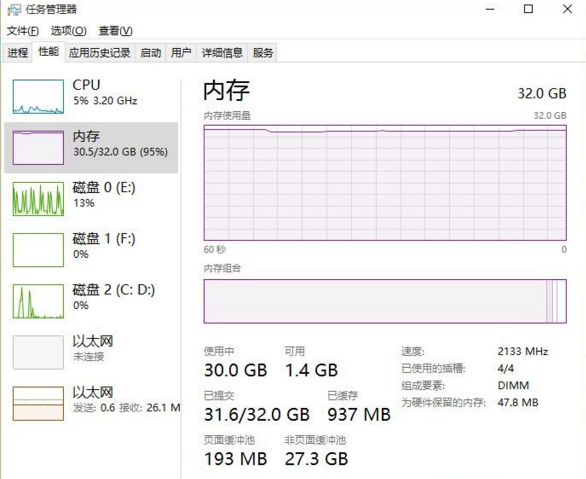The width and height of the screenshot is (586, 479).
Task: Select the active 以太网 adapter with traffic
Action: [x=91, y=403]
